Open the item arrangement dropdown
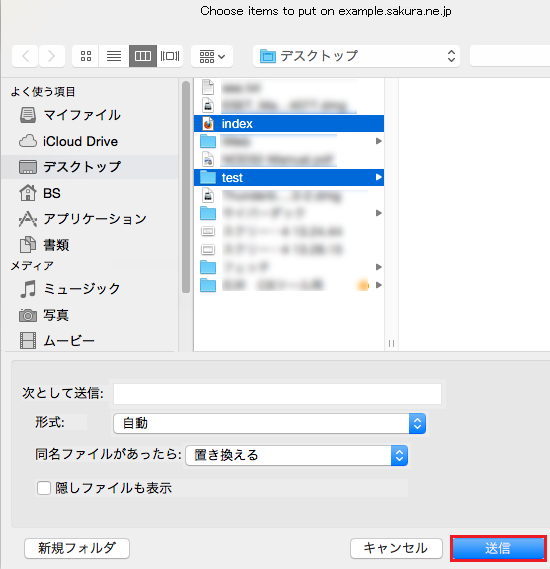 coord(212,56)
